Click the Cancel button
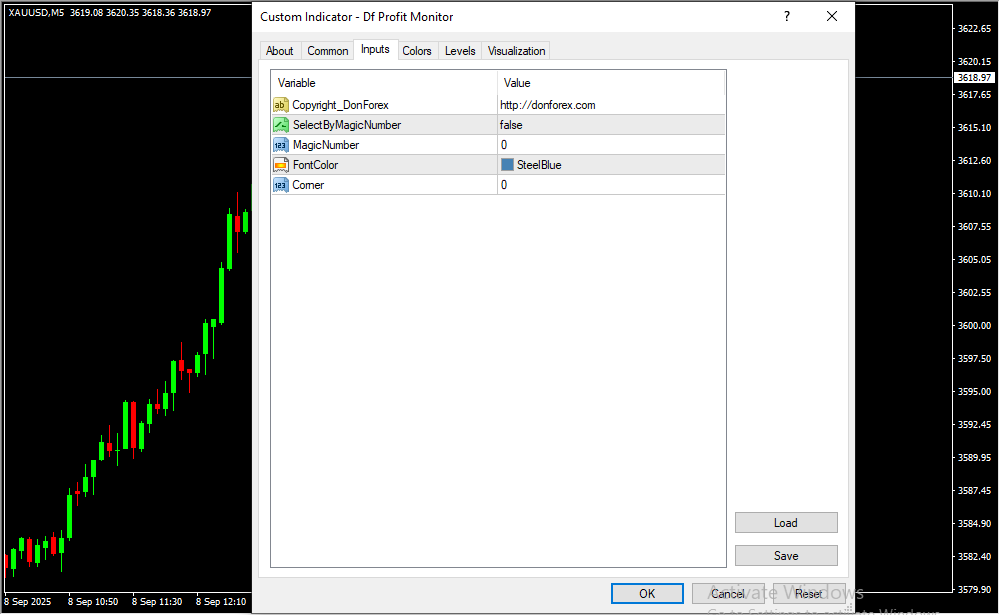This screenshot has height=615, width=1000. 728,593
